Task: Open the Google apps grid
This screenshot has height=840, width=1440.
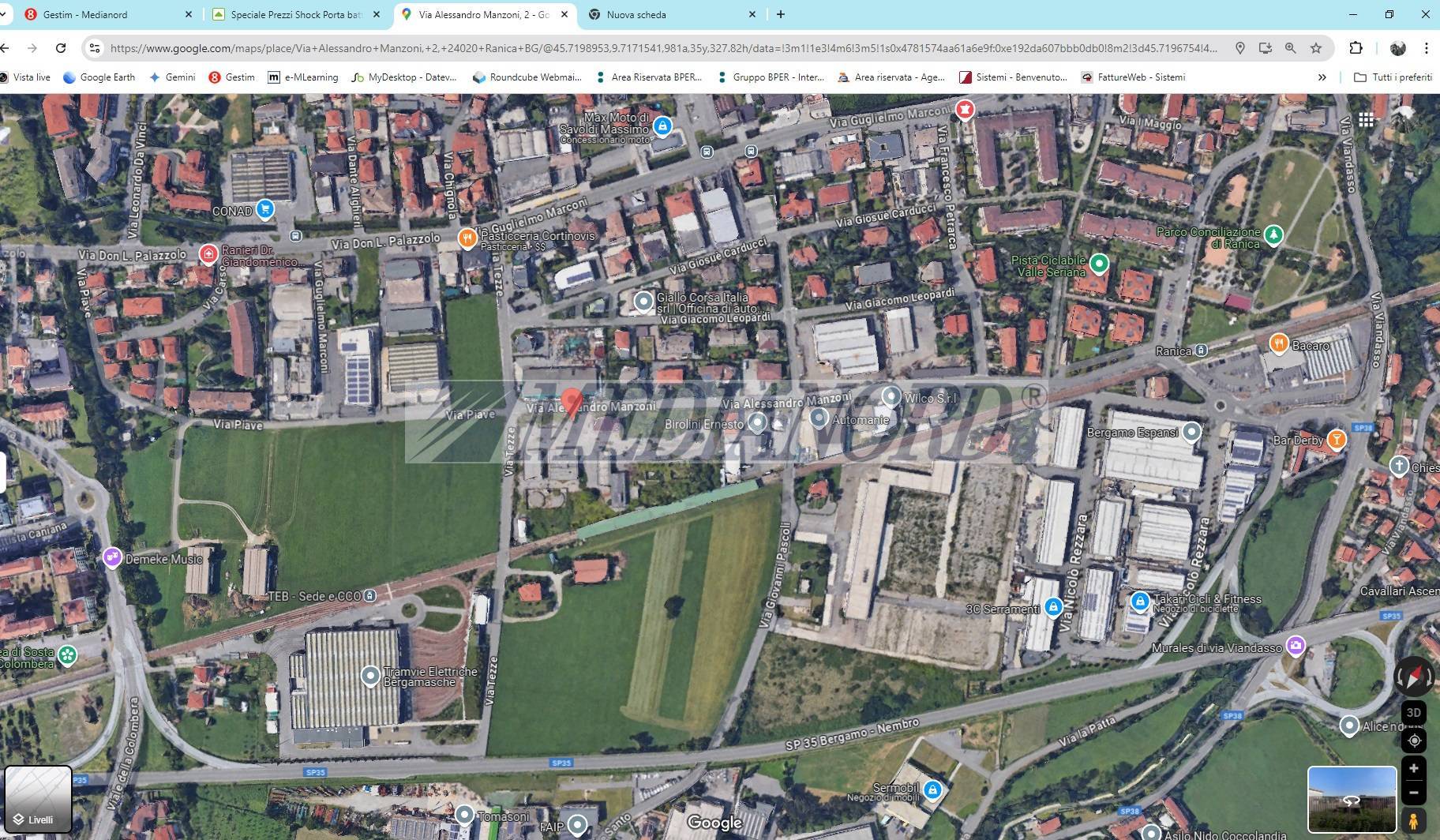Action: 1366,119
